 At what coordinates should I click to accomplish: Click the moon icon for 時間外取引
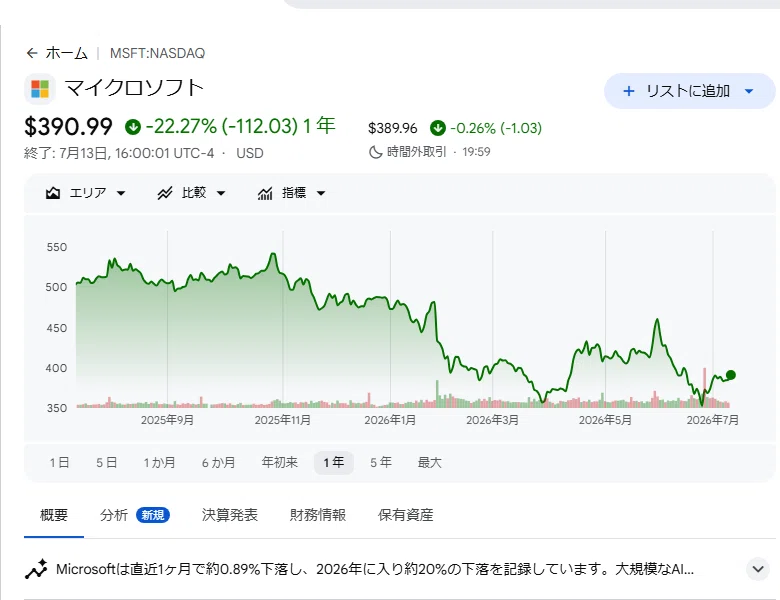[376, 152]
